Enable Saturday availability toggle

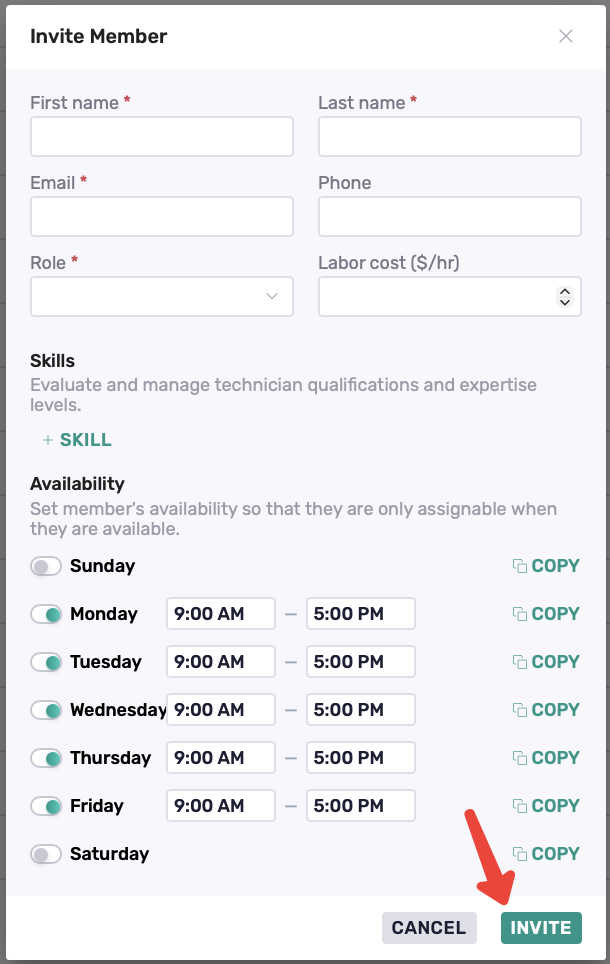[x=46, y=854]
